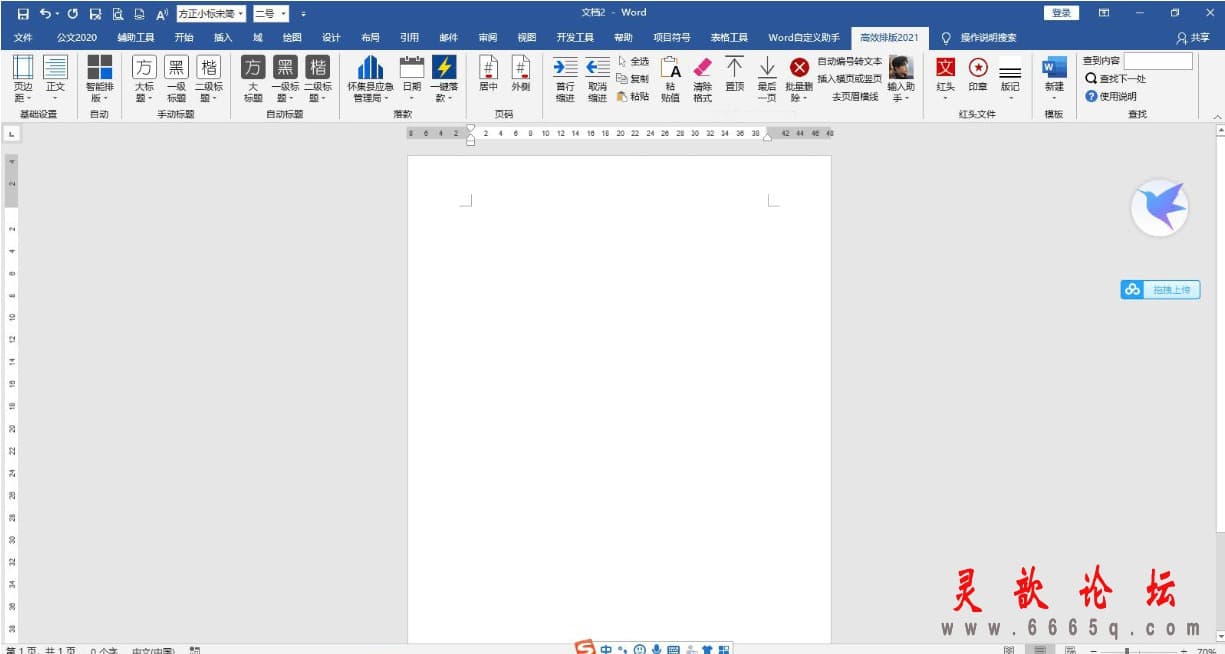Image resolution: width=1225 pixels, height=654 pixels.
Task: Open the 文件 File tab
Action: tap(23, 38)
